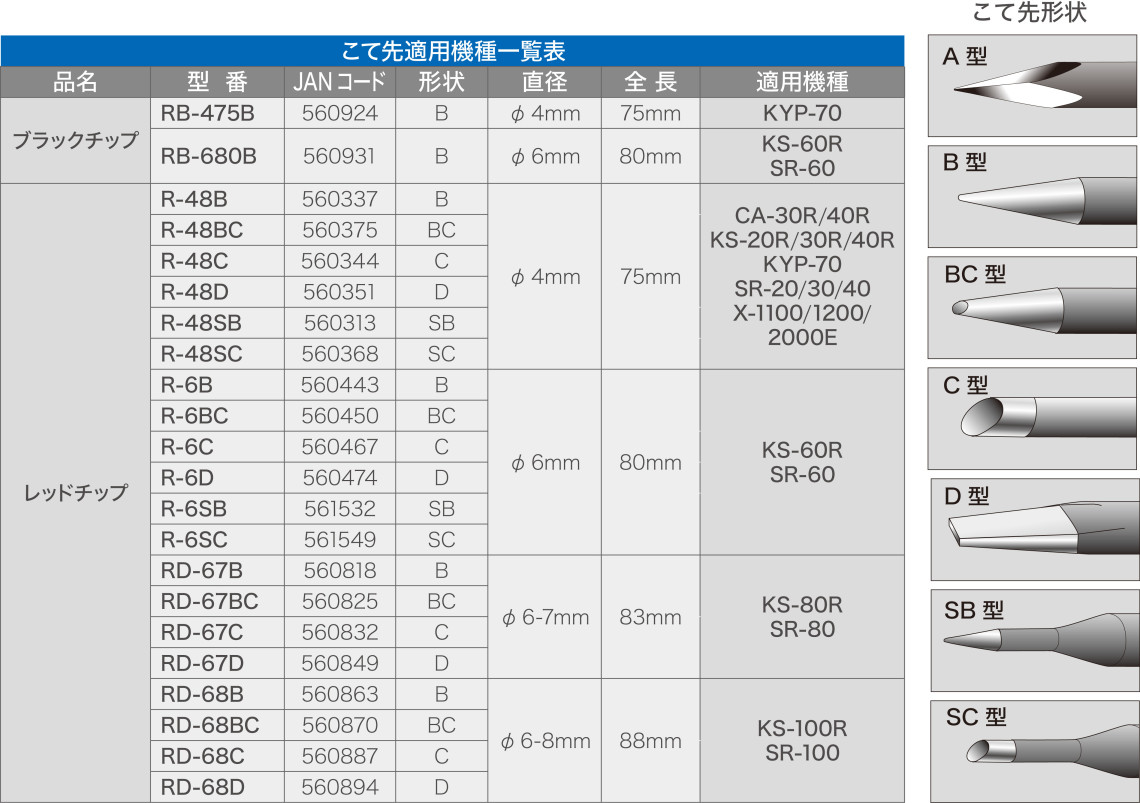Viewport: 1140px width, 803px height.
Task: Select model number RD-67BC
Action: [x=209, y=602]
